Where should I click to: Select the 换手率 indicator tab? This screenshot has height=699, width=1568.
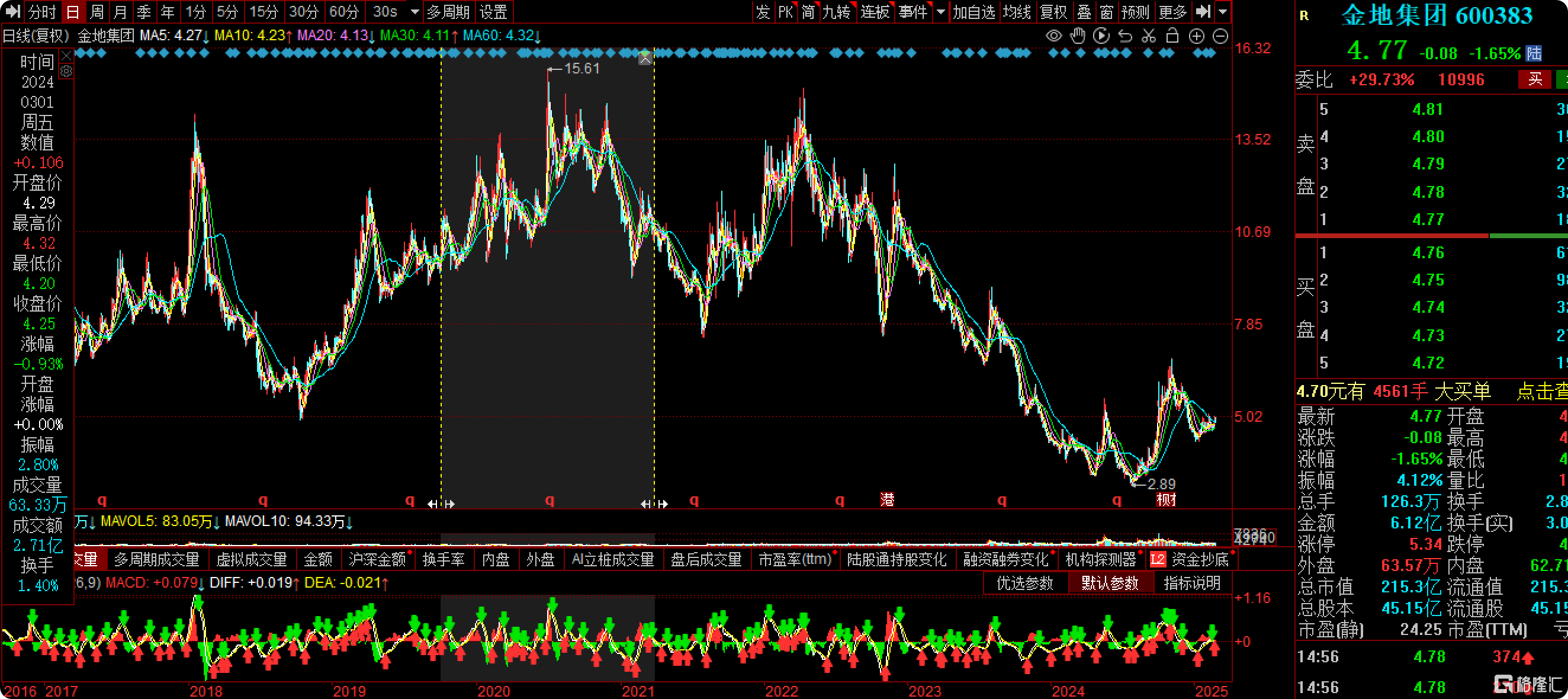point(444,559)
